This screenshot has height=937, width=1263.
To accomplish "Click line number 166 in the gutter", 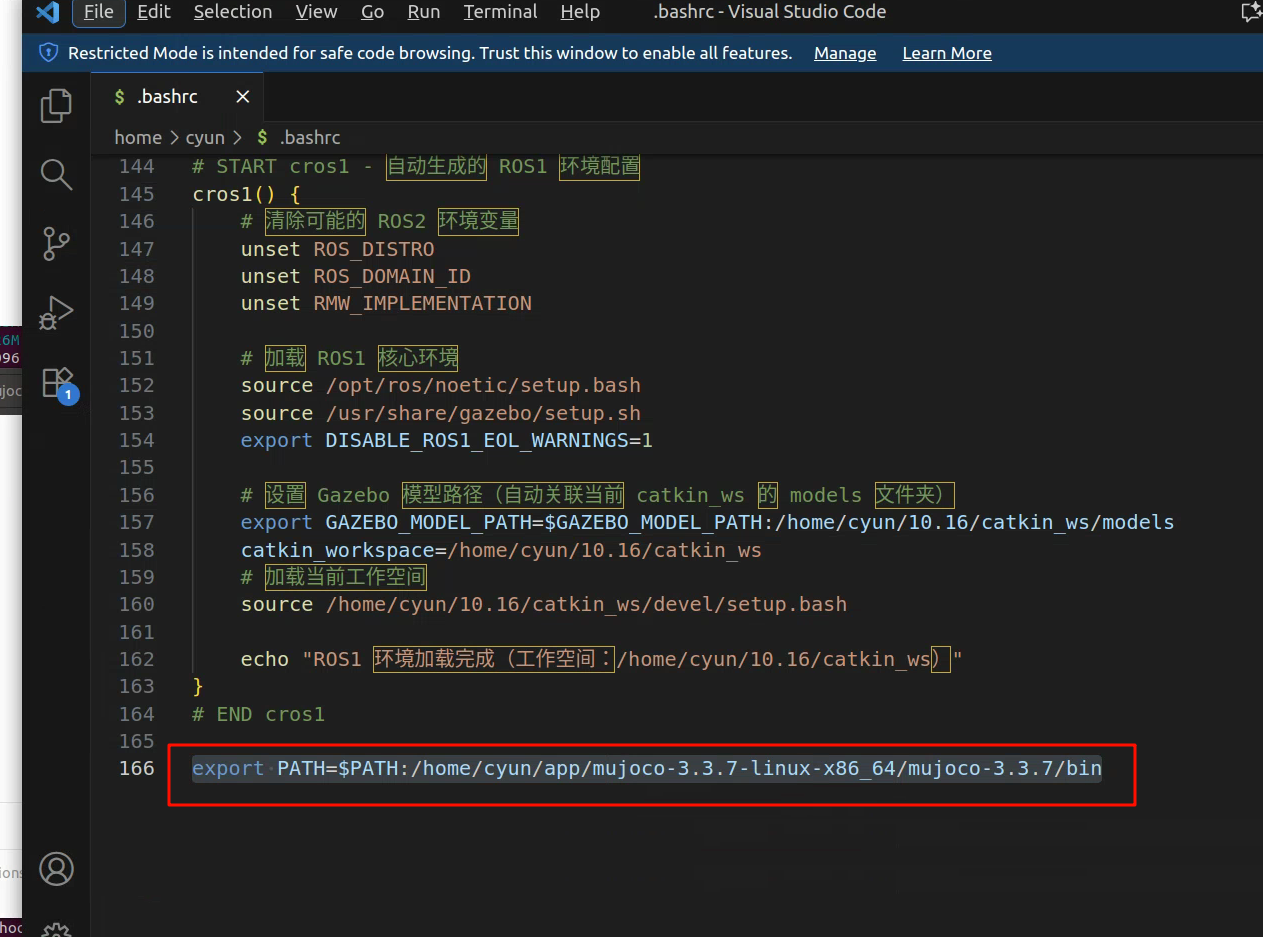I will 136,768.
